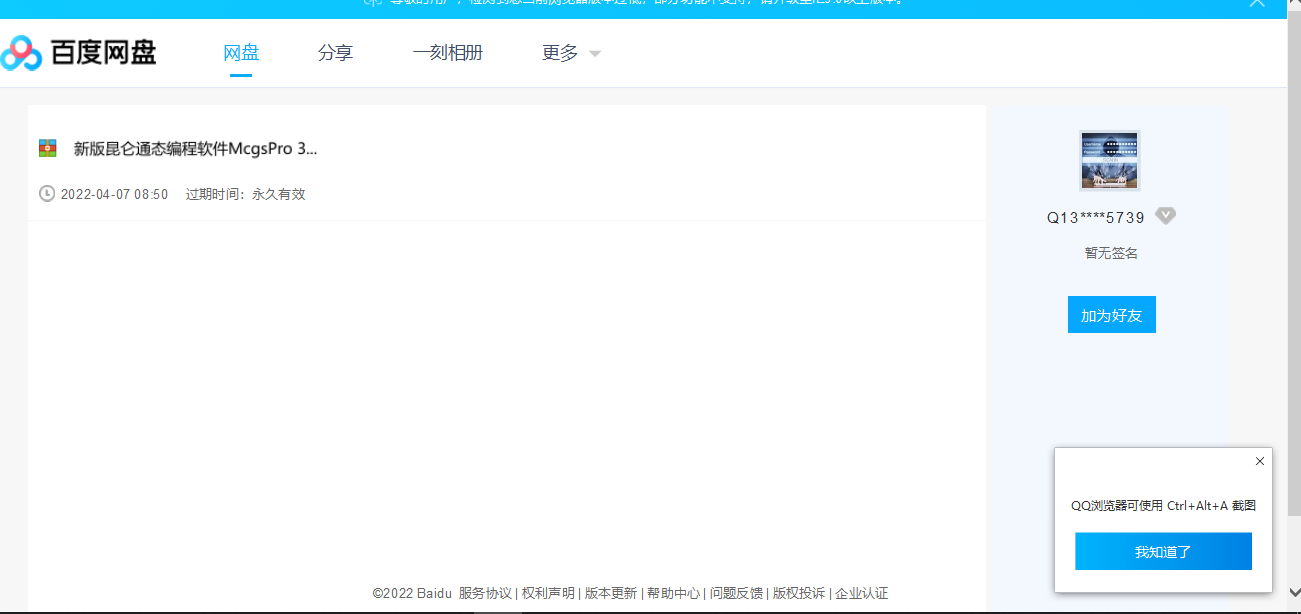This screenshot has height=614, width=1301.
Task: Open the 版权投诉 footer link
Action: pos(799,593)
